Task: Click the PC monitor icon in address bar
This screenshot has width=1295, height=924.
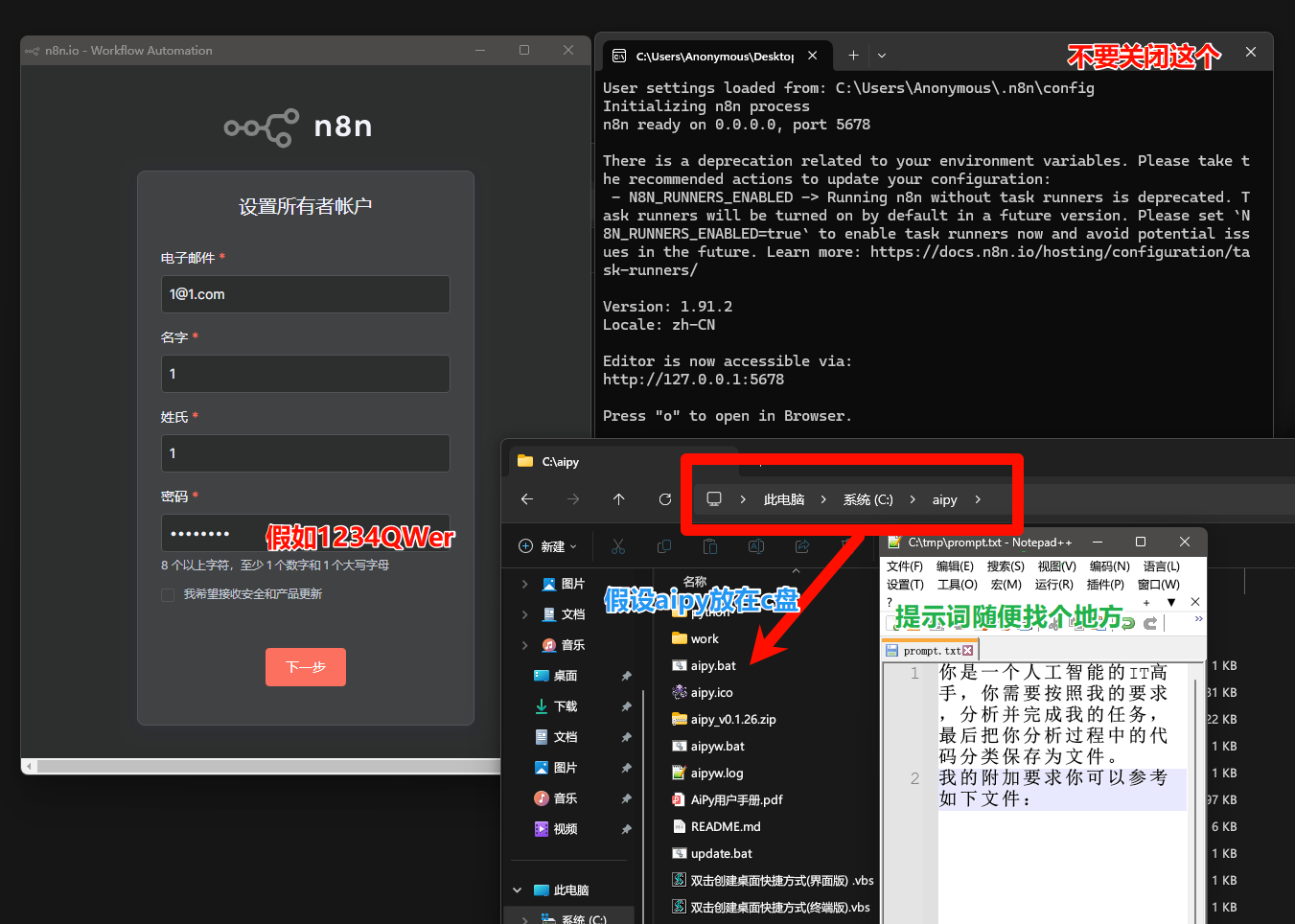Action: [714, 499]
